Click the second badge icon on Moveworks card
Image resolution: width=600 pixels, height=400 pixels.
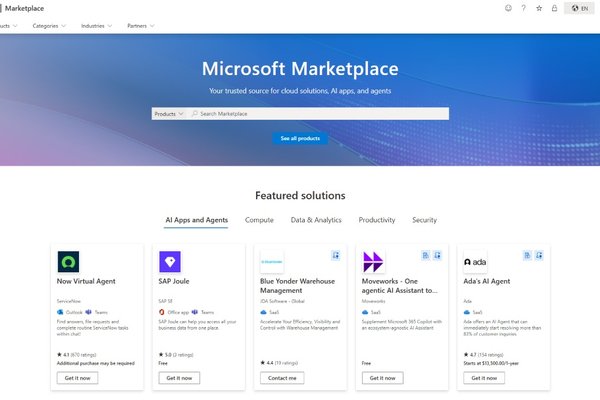coord(437,255)
